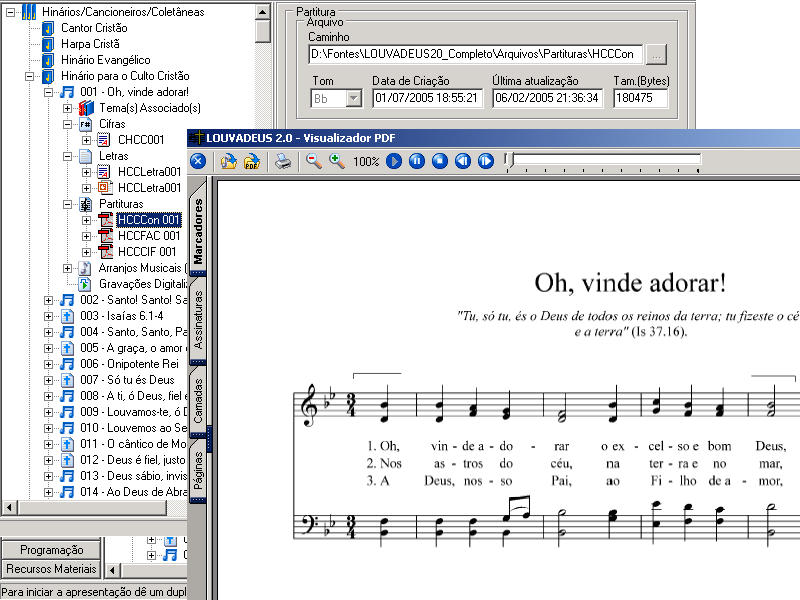Open the Assinaturas side tab
This screenshot has height=600, width=800.
coord(198,320)
